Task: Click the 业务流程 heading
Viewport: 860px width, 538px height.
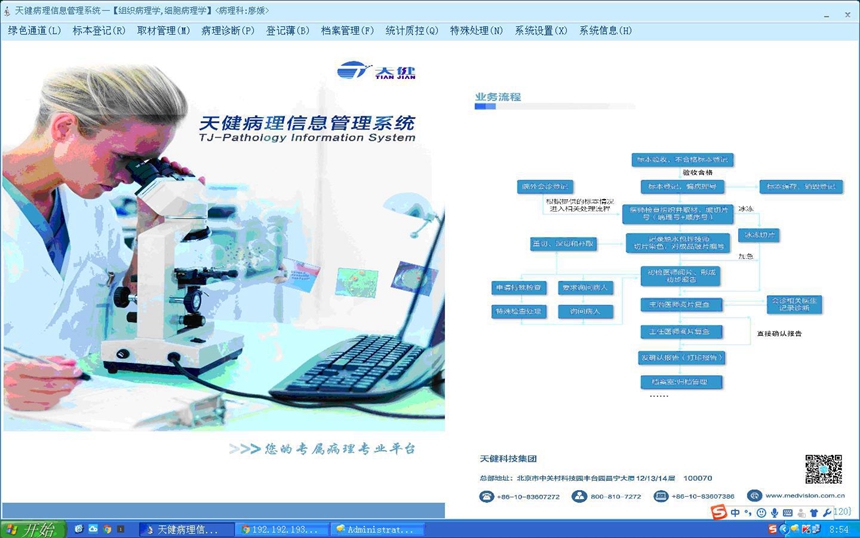Action: [498, 97]
